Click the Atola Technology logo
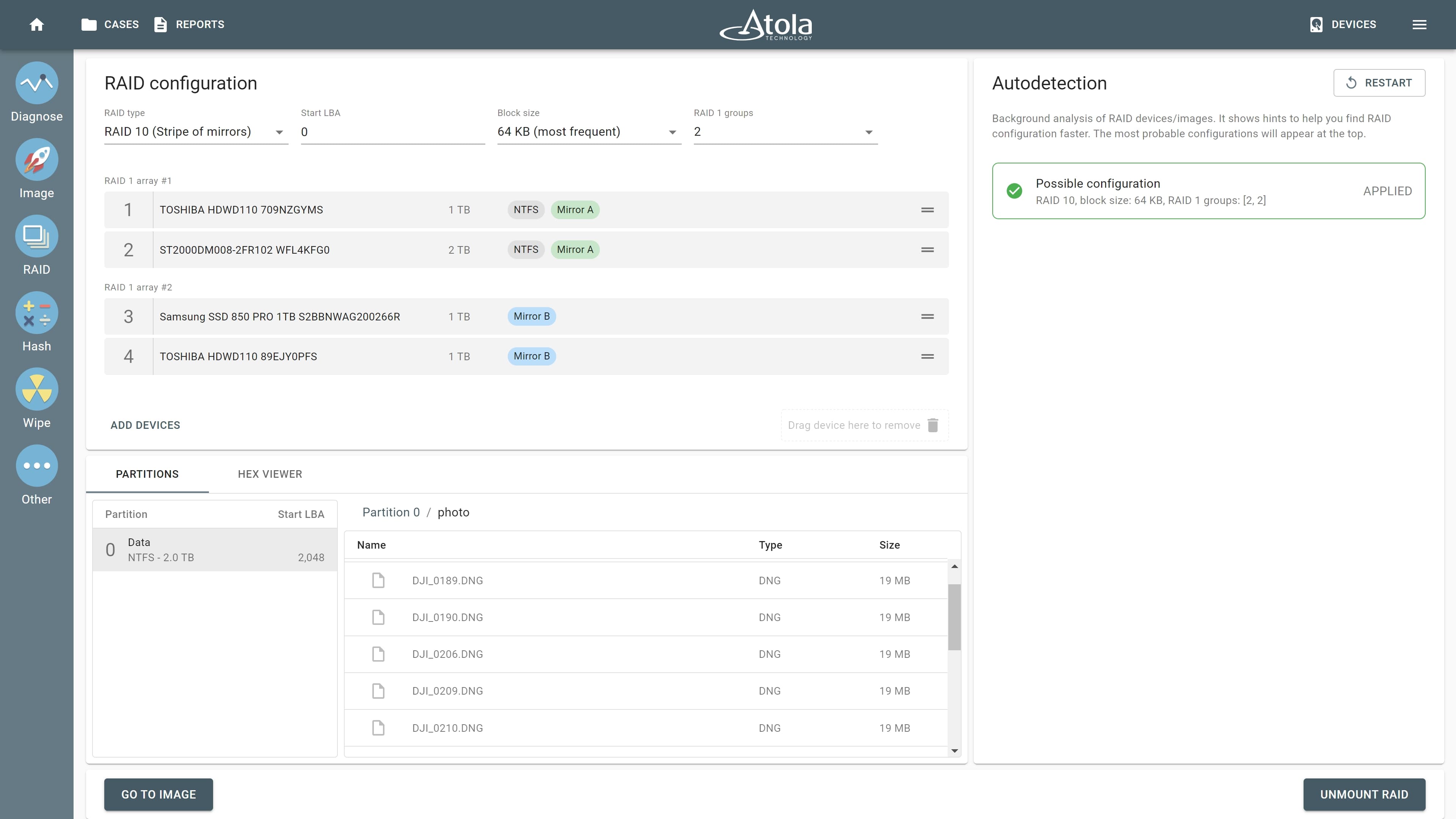The width and height of the screenshot is (1456, 819). [x=766, y=25]
